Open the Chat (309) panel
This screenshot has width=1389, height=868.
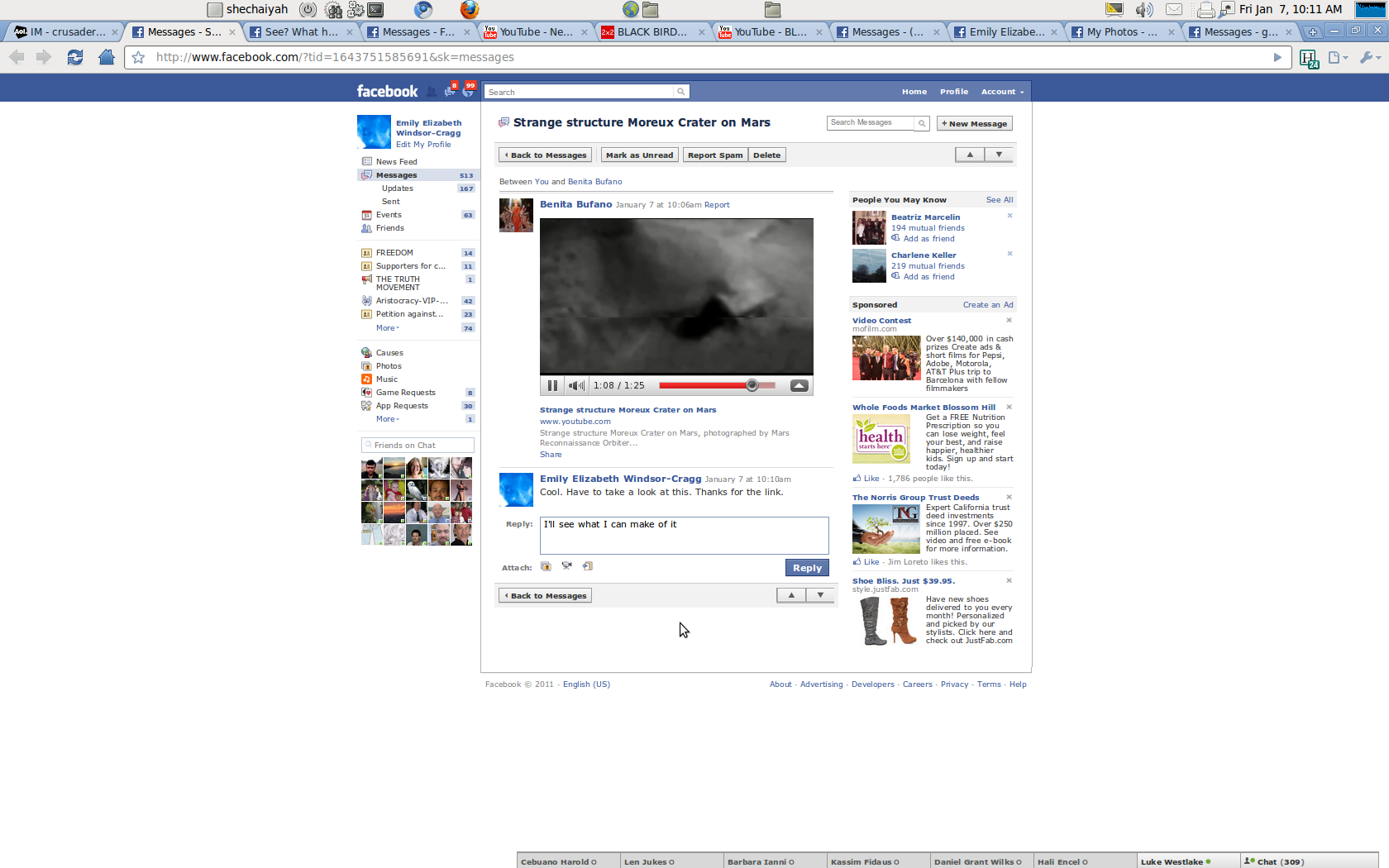(x=1309, y=861)
